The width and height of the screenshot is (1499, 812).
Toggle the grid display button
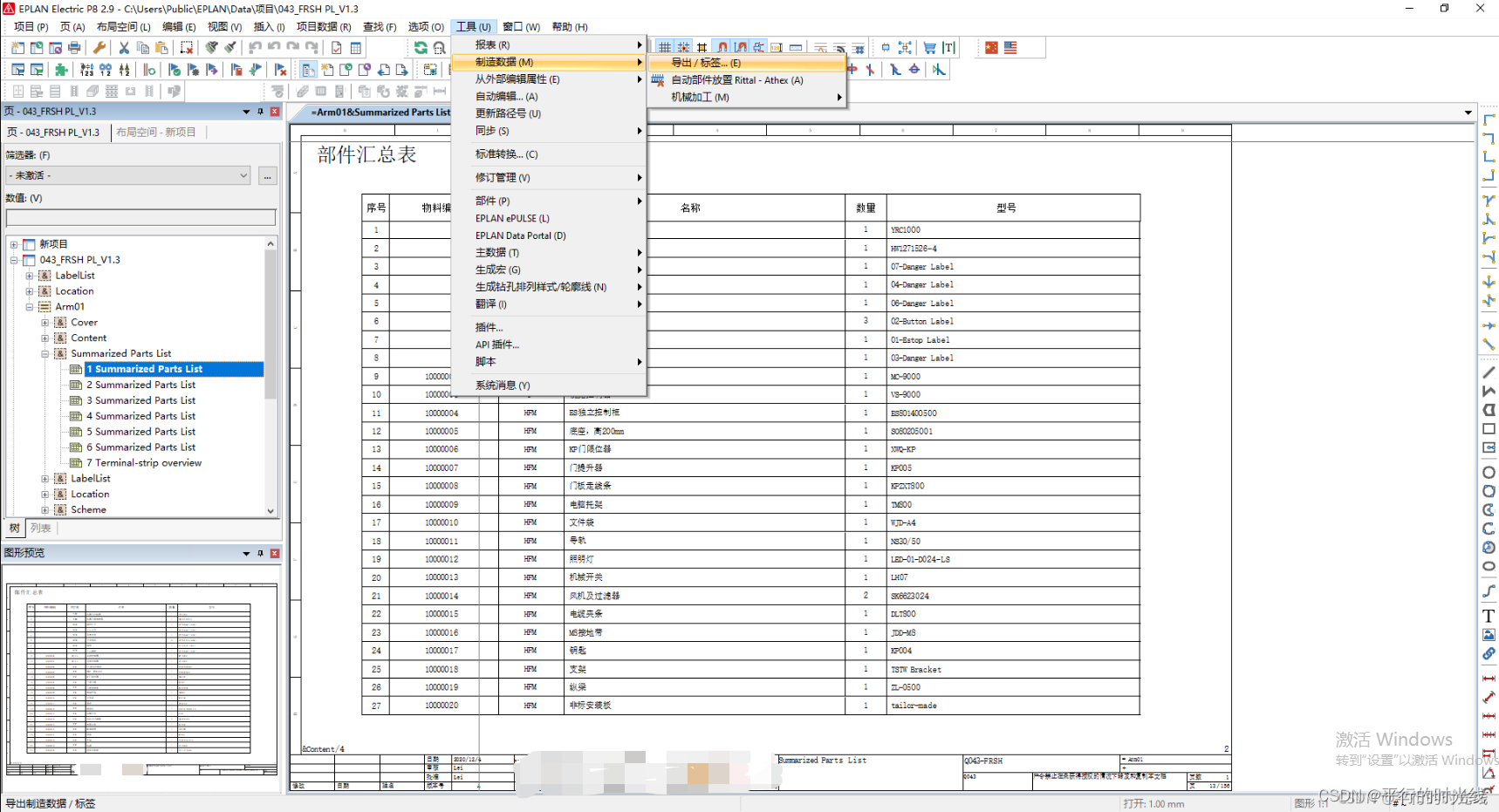(x=664, y=47)
